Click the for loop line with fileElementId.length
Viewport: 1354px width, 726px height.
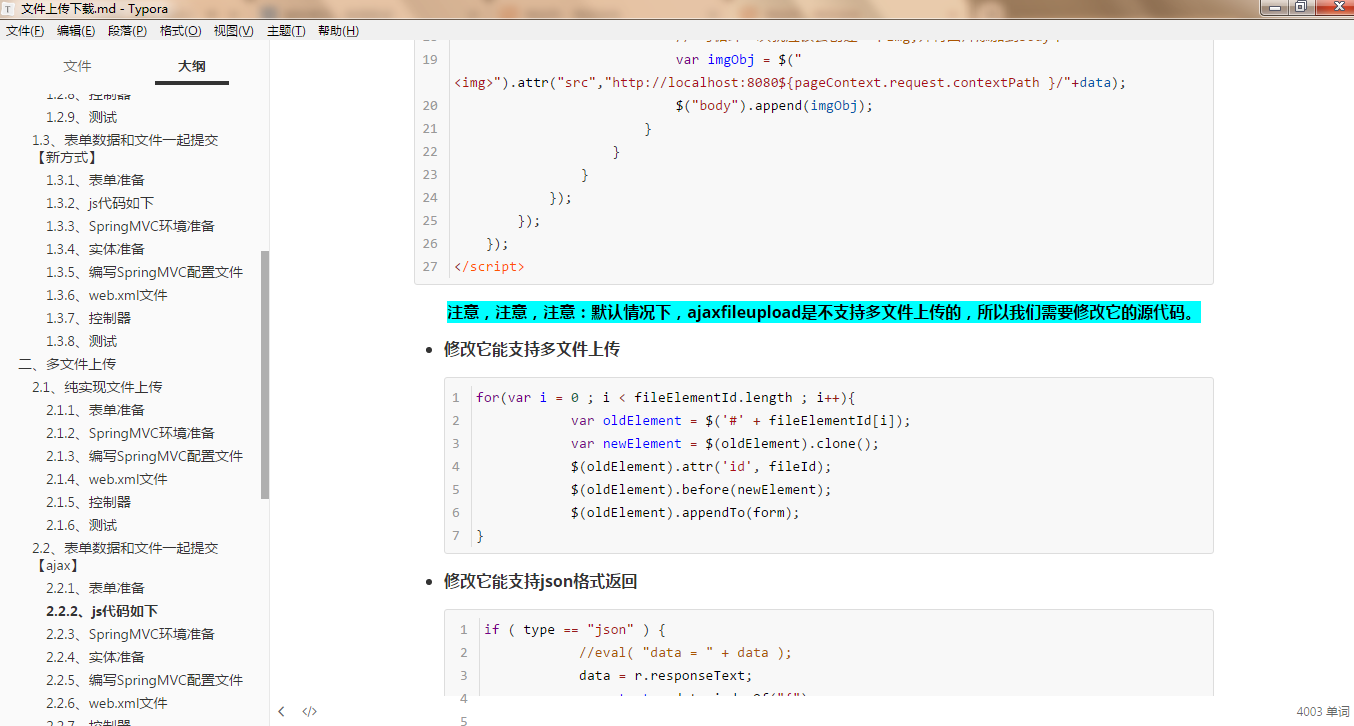[666, 397]
